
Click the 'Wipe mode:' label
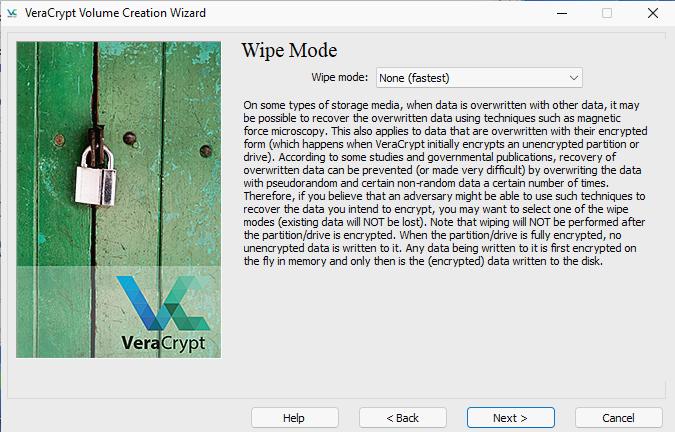(340, 77)
